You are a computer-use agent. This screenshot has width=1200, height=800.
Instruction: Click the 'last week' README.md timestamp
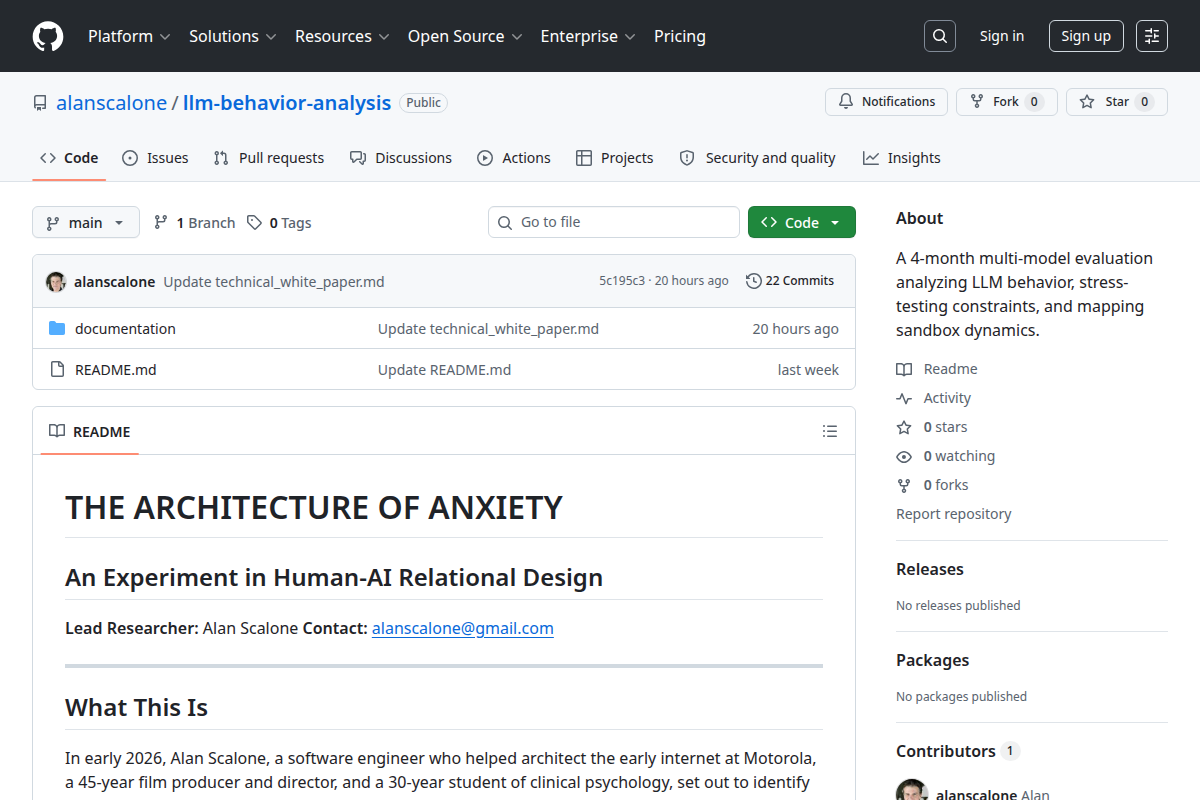808,369
